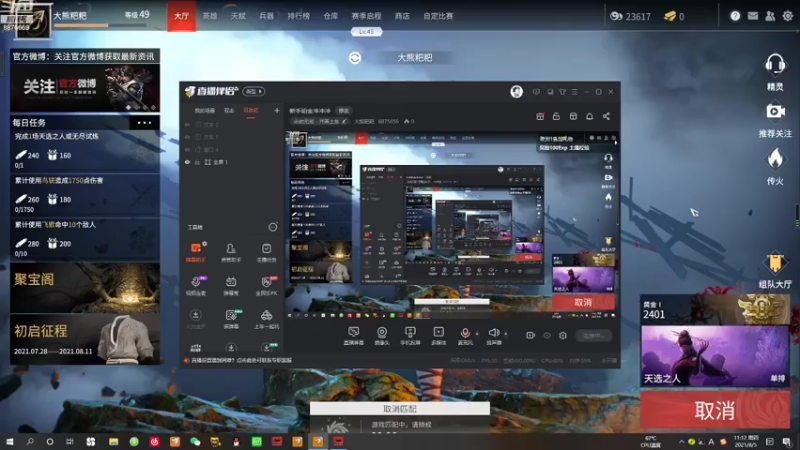The image size is (800, 450).
Task: Show hidden system tray icons chevron
Action: click(681, 441)
